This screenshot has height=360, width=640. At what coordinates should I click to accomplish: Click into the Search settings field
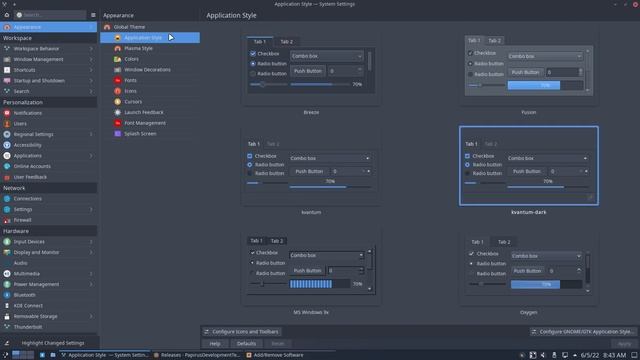(50, 15)
